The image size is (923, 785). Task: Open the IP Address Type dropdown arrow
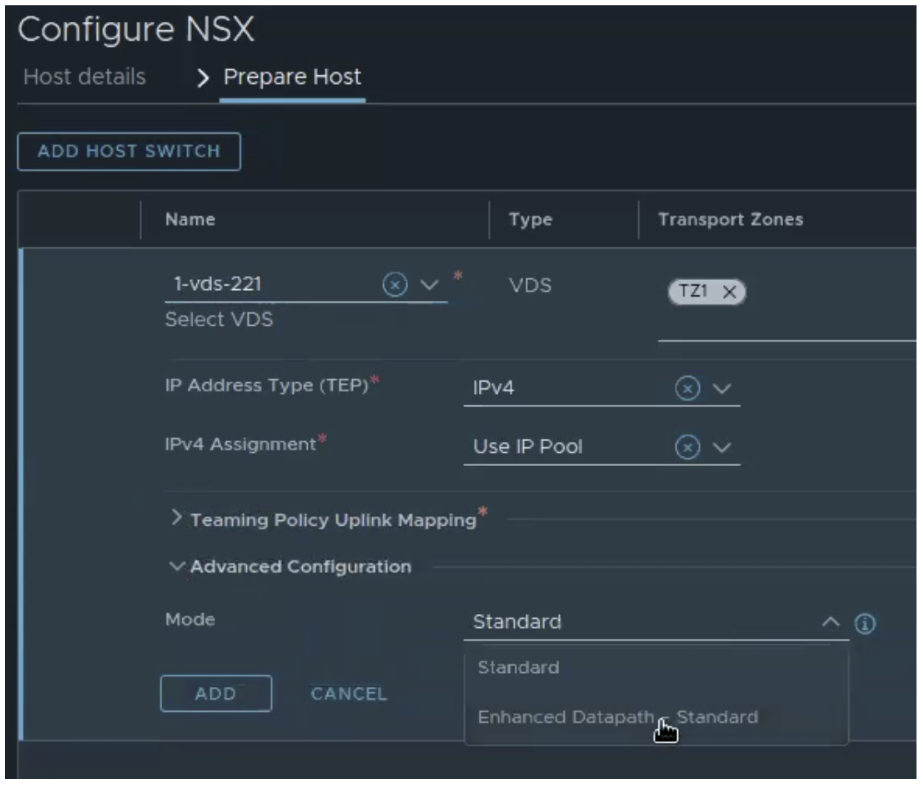pyautogui.click(x=723, y=389)
